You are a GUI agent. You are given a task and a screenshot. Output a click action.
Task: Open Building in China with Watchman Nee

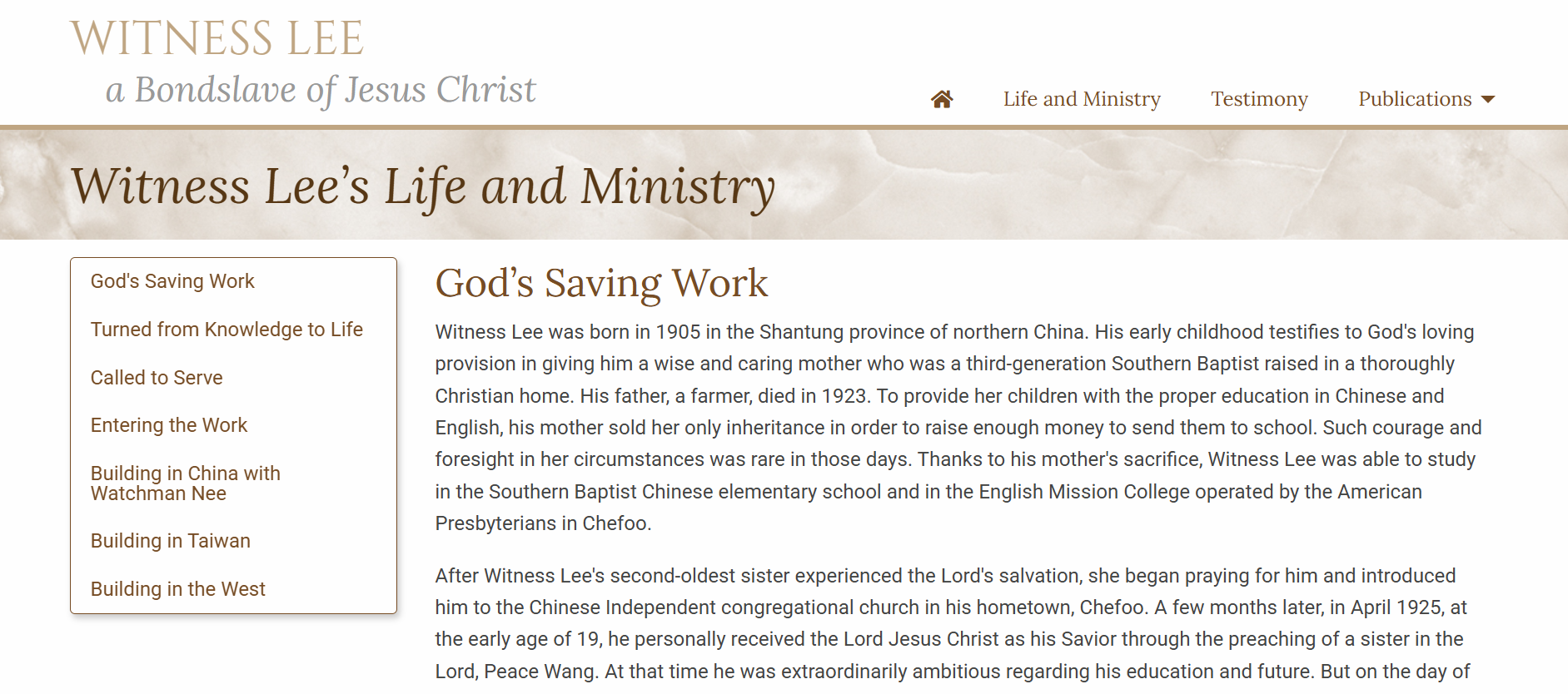point(185,483)
